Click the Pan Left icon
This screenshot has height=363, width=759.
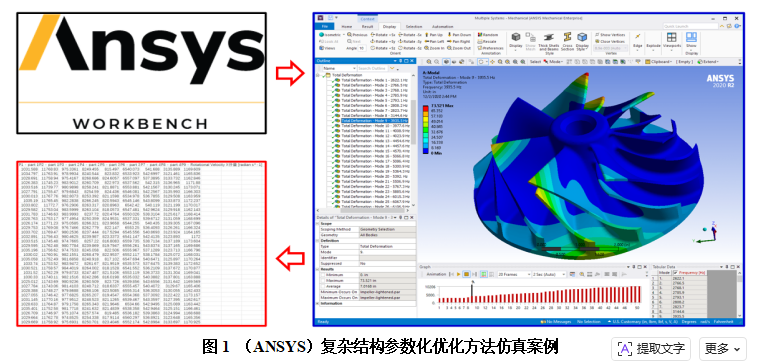click(426, 42)
